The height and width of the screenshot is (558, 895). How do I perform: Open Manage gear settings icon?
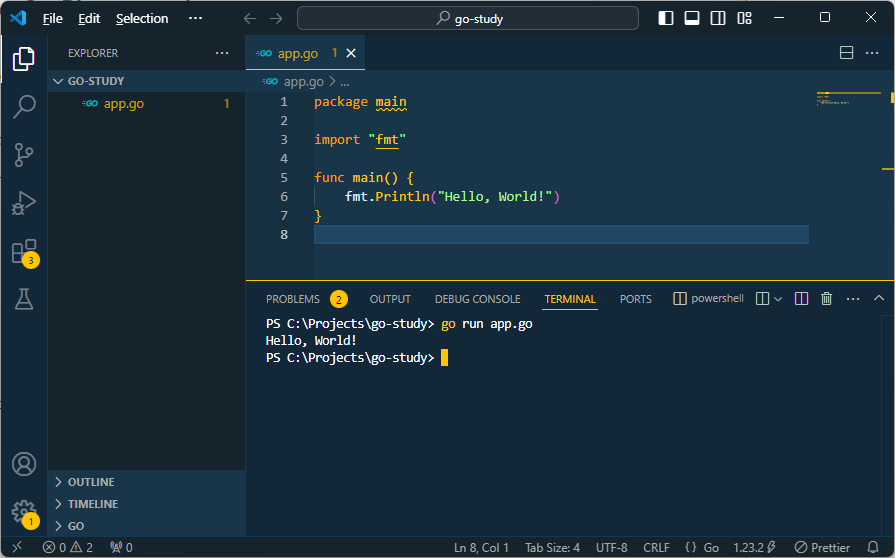coord(24,512)
